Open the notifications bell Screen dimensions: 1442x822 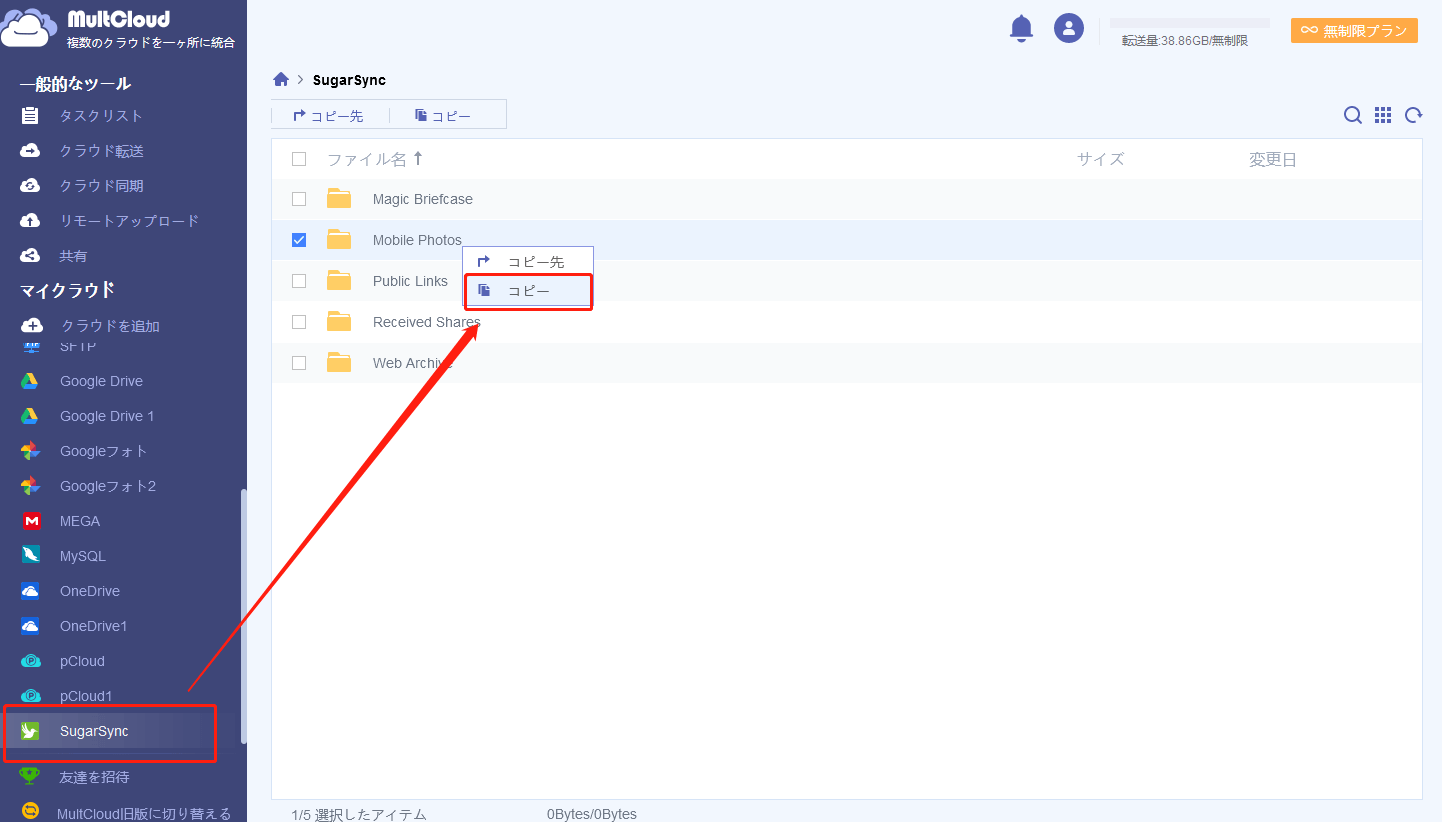pyautogui.click(x=1021, y=29)
